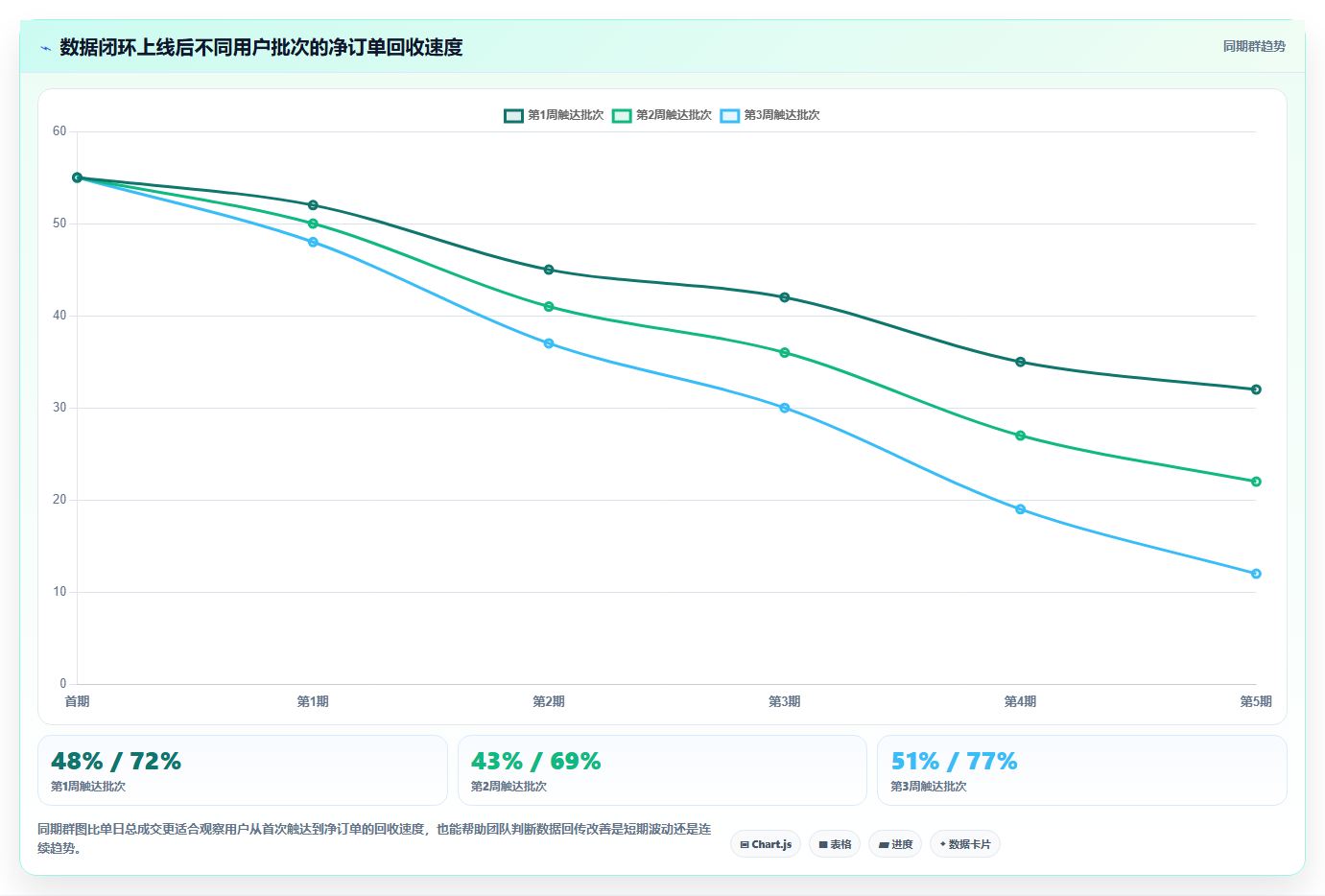The width and height of the screenshot is (1325, 896).
Task: Click the 40 y-axis tick label
Action: coord(59,316)
